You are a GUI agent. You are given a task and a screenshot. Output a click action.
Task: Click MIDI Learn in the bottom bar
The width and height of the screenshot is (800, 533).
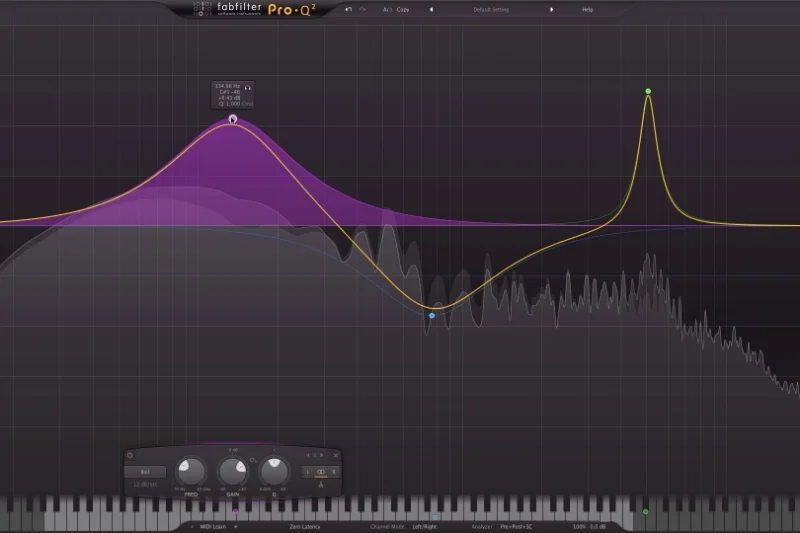pos(213,526)
